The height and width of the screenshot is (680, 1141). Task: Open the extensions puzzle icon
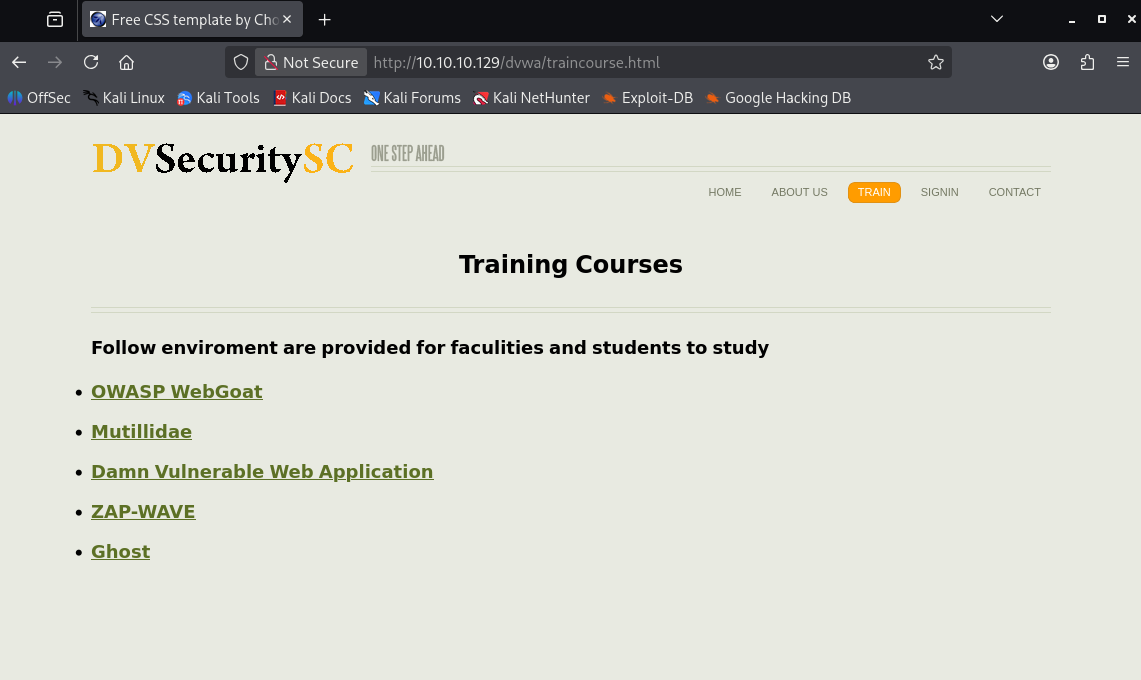point(1087,62)
